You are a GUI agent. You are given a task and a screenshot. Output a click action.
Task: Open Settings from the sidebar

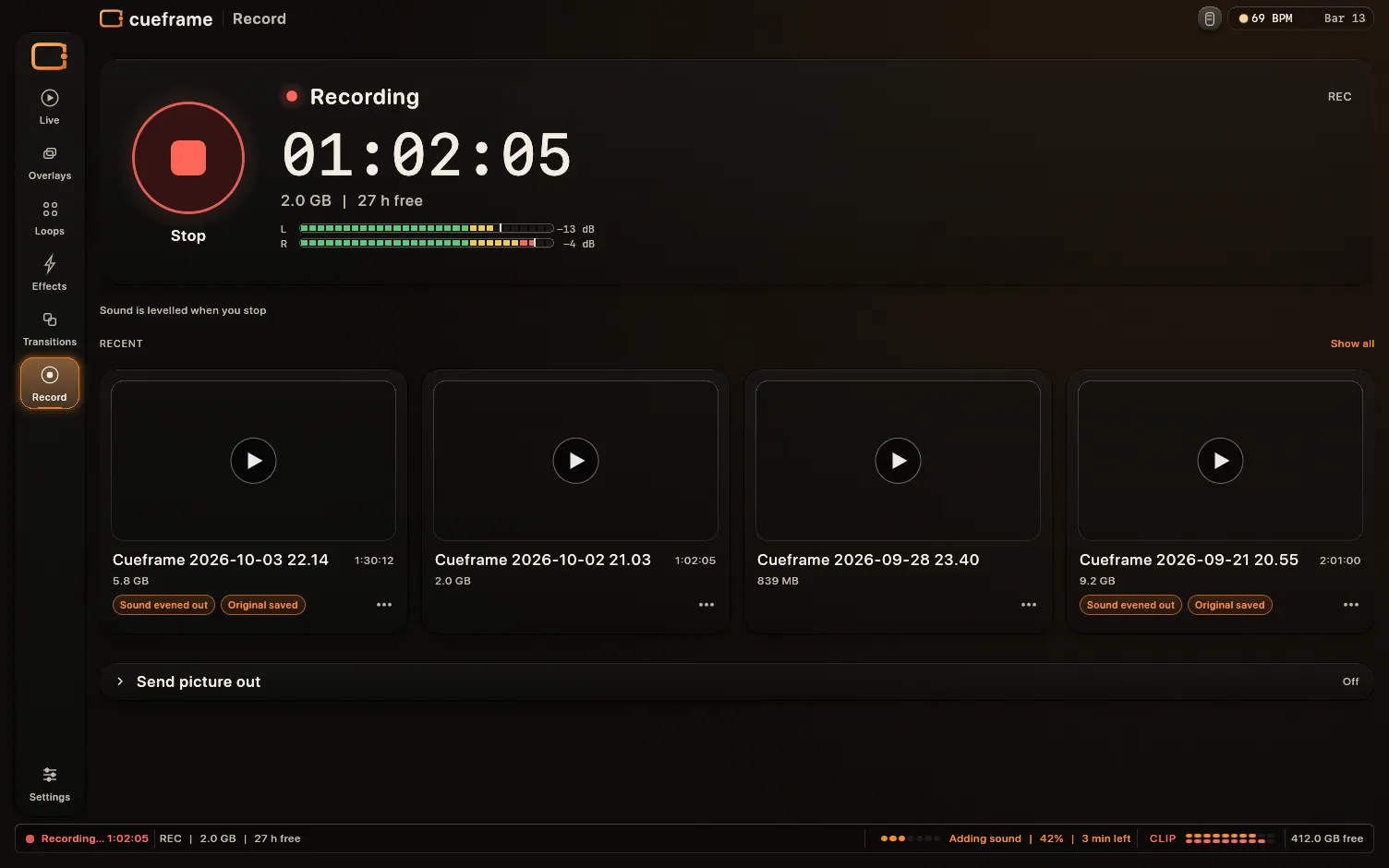pos(50,784)
